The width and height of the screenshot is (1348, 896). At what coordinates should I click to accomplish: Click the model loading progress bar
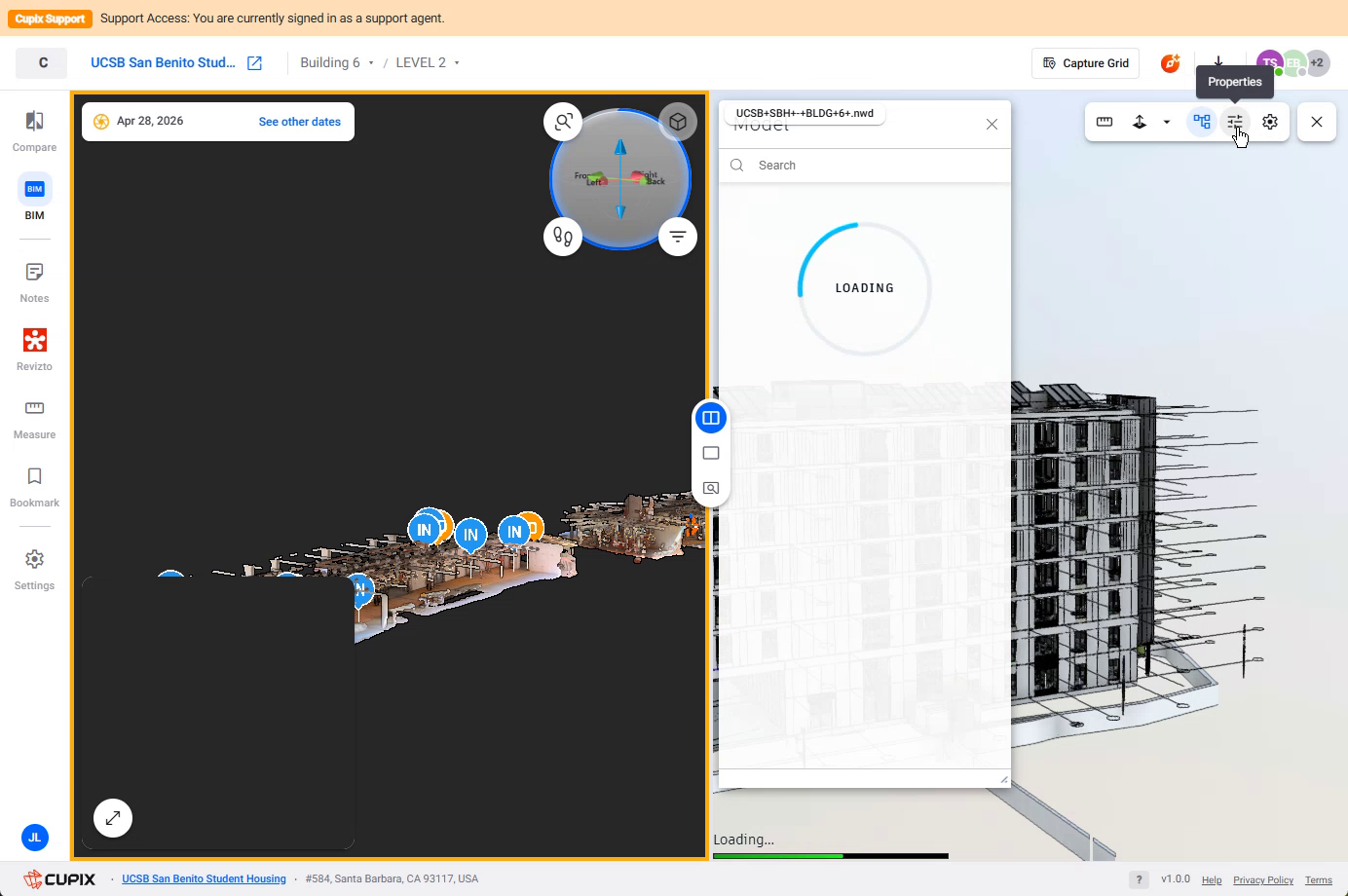(831, 856)
